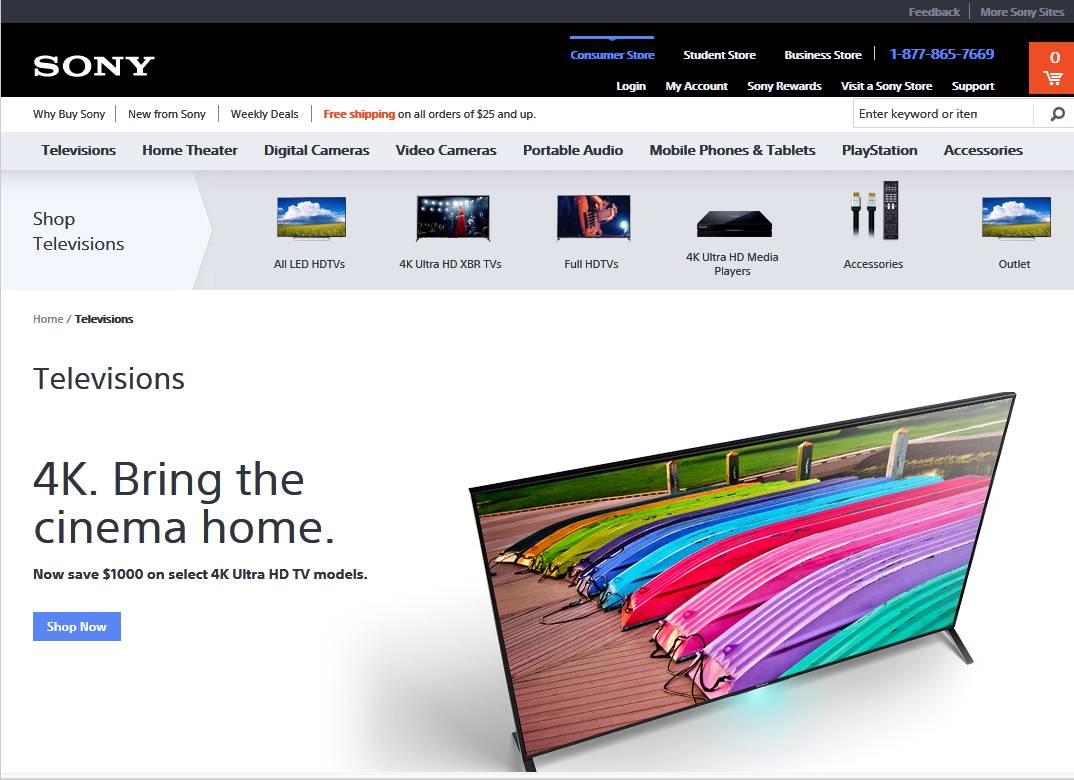Click the Feedback link
Viewport: 1074px width, 780px height.
click(934, 12)
